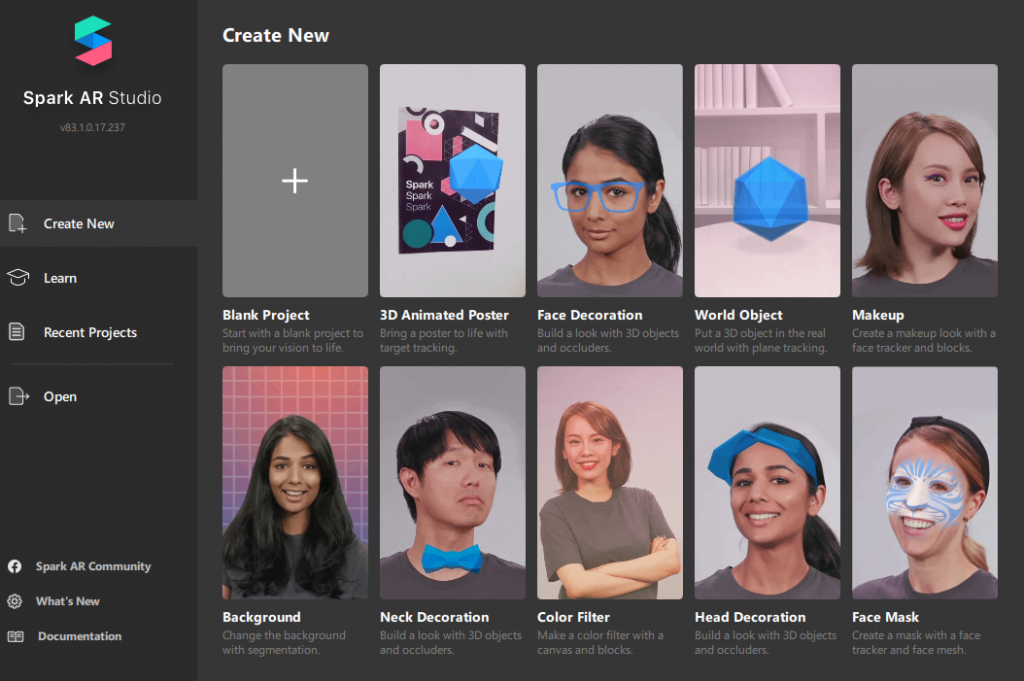Select the Makeup template thumbnail
Viewport: 1024px width, 681px height.
tap(924, 181)
